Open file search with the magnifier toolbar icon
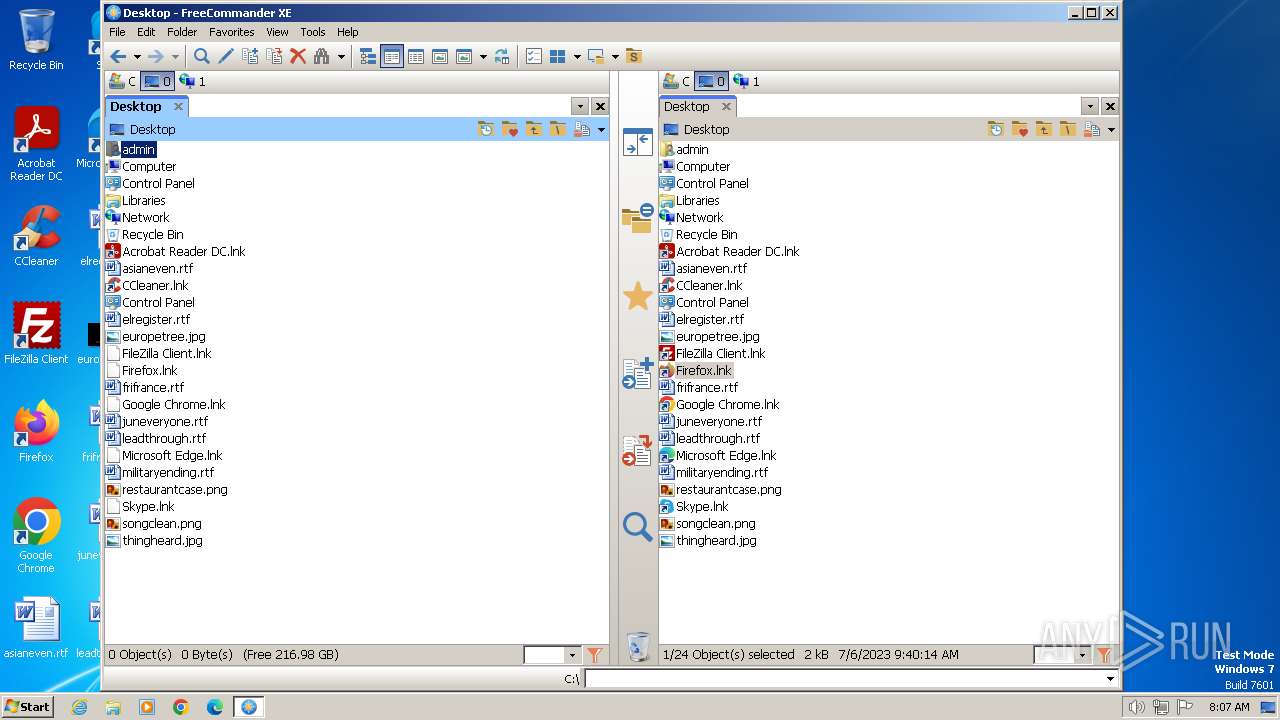This screenshot has width=1280, height=720. 202,57
